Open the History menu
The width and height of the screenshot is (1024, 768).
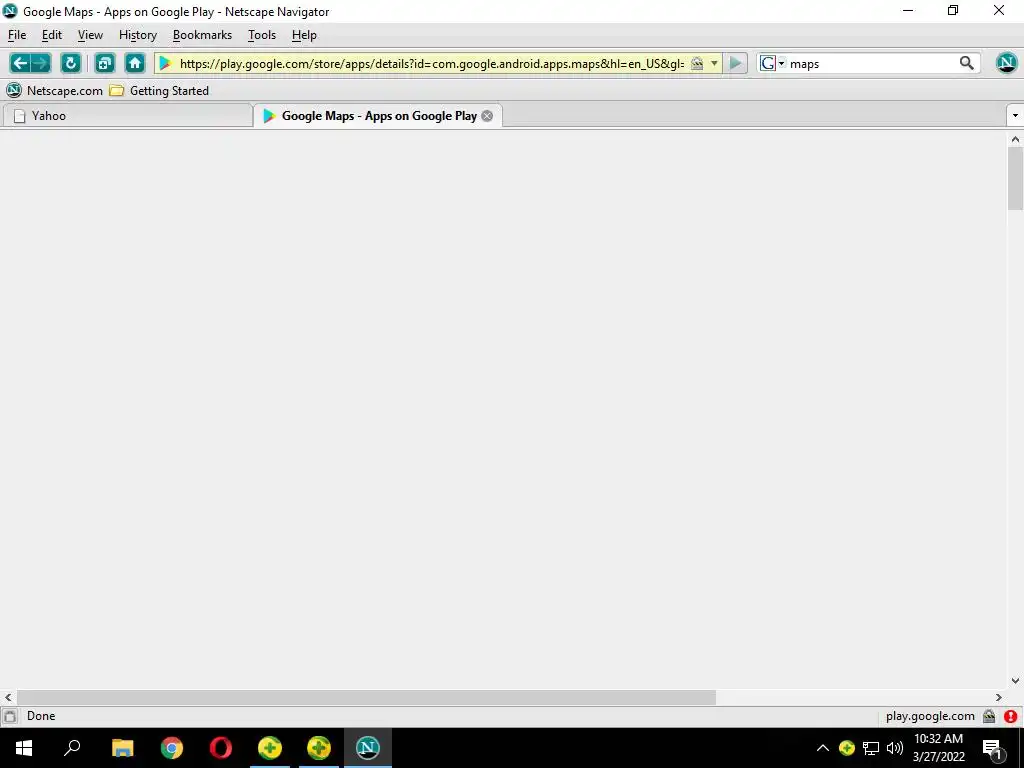(x=138, y=35)
